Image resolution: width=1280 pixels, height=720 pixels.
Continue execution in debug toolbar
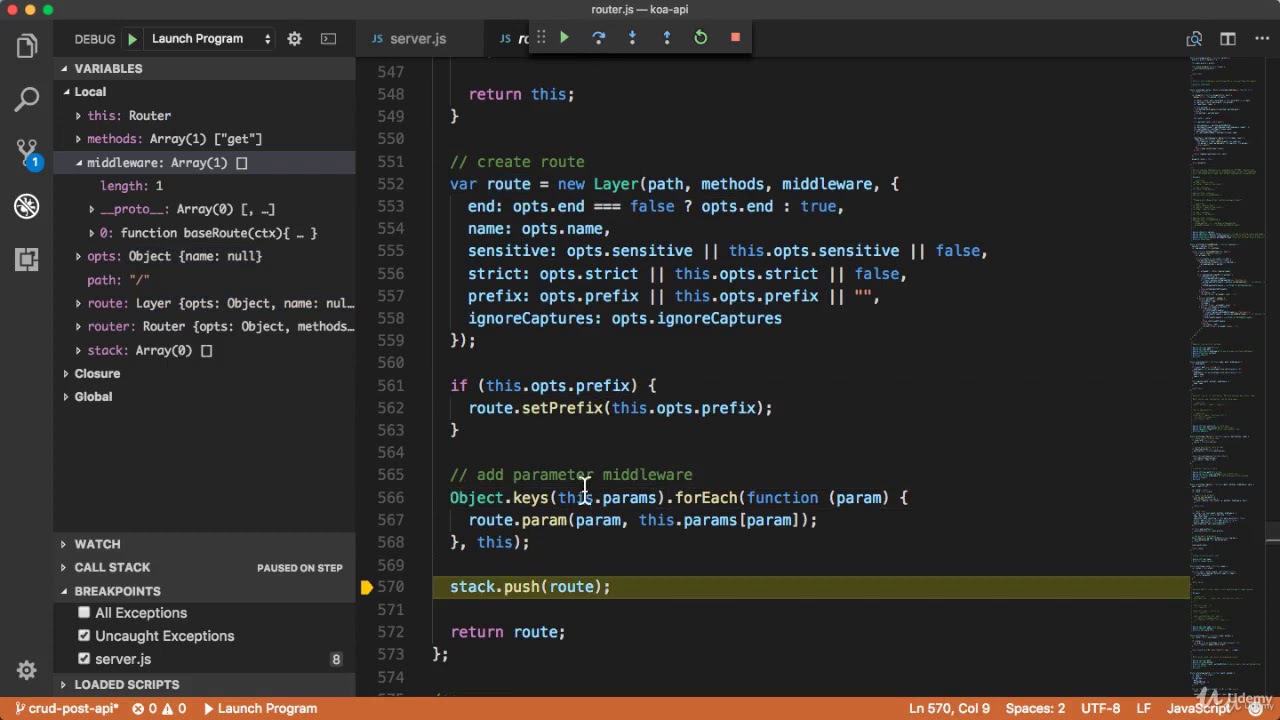(x=564, y=38)
